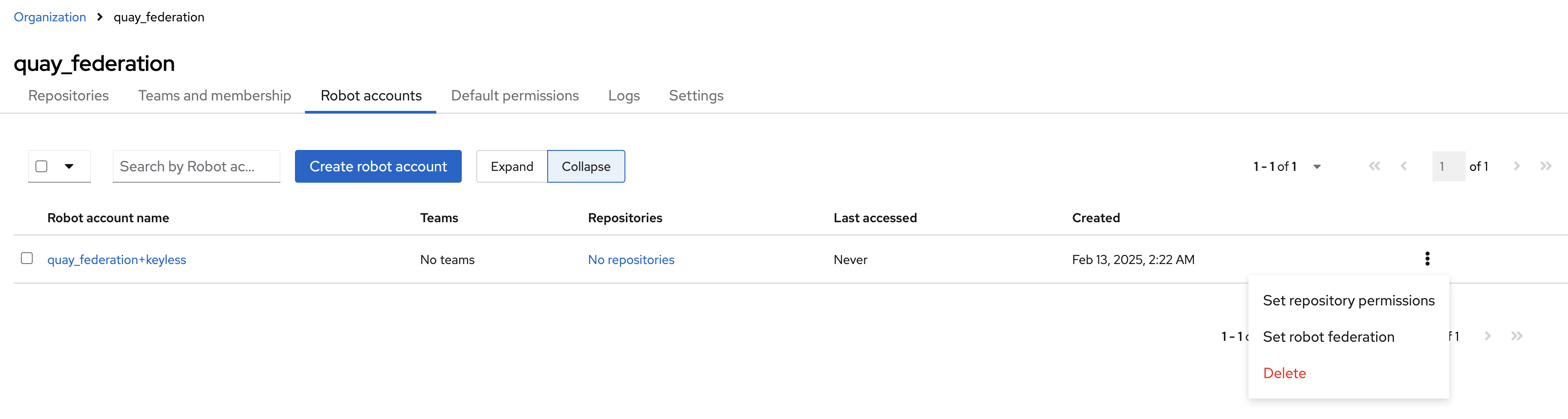Click the top previous page arrow
This screenshot has width=1568, height=419.
pos(1403,166)
